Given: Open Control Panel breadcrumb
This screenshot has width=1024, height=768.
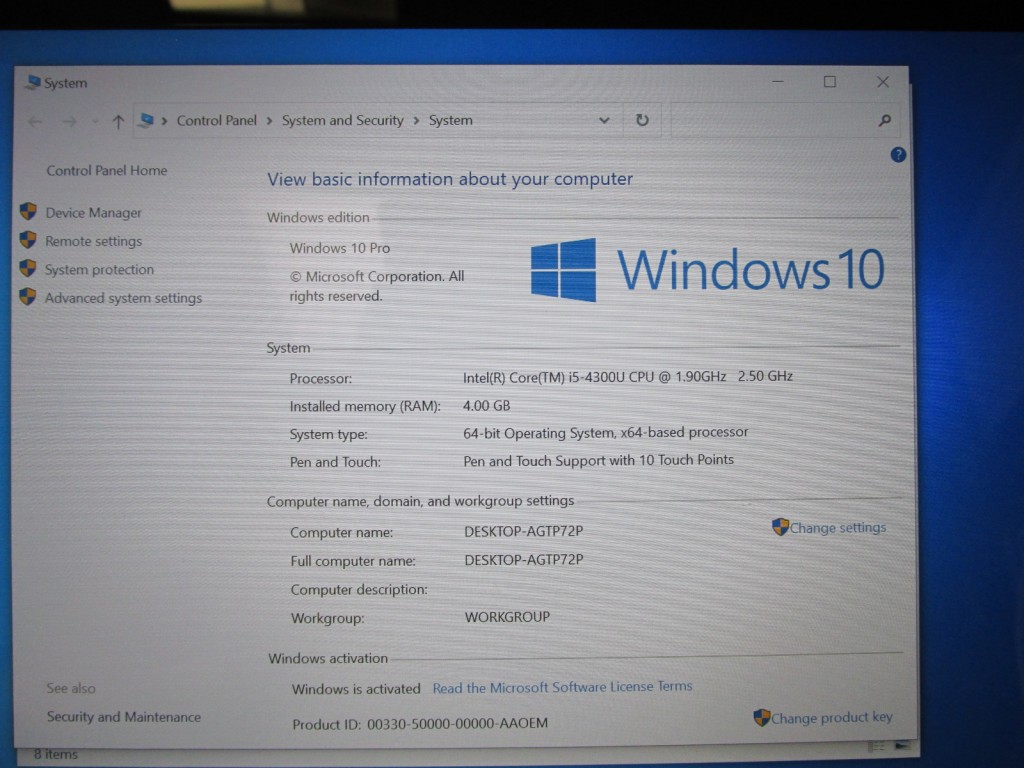Looking at the screenshot, I should 216,120.
